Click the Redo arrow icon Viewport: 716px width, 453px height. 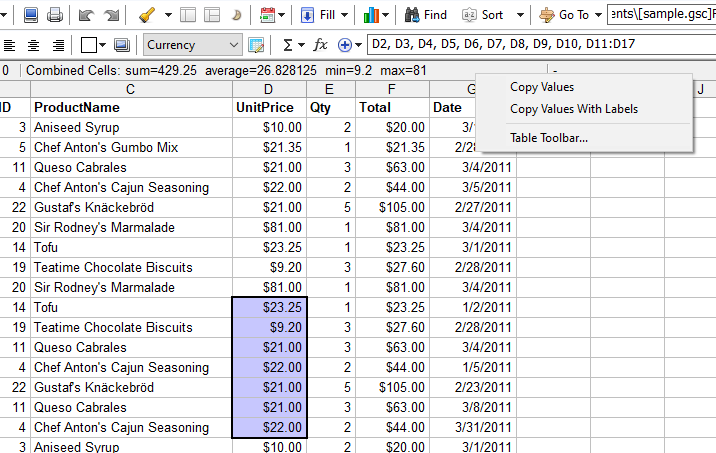pos(112,15)
